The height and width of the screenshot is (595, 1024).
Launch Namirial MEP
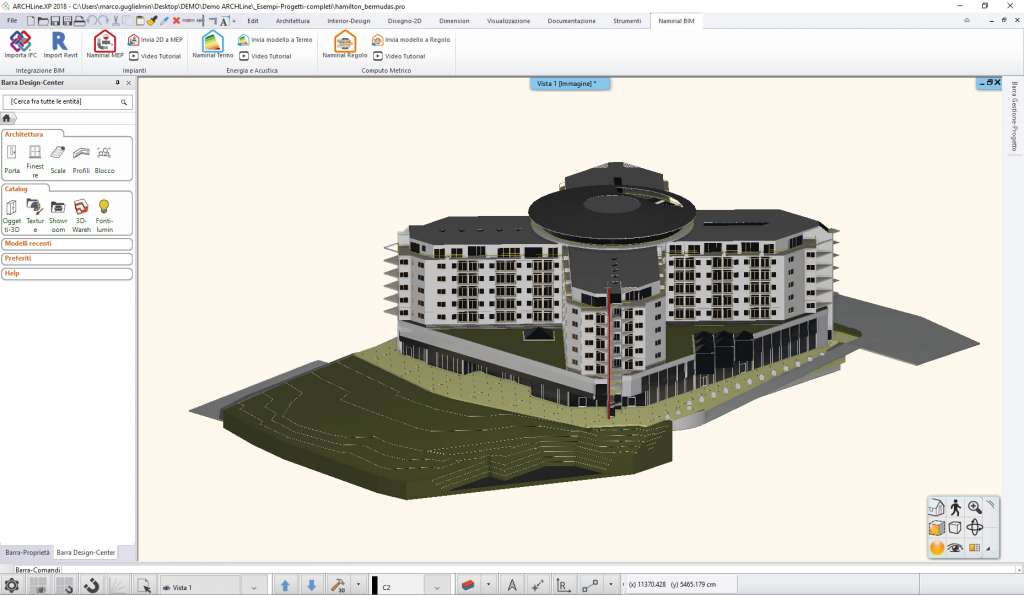pos(104,42)
